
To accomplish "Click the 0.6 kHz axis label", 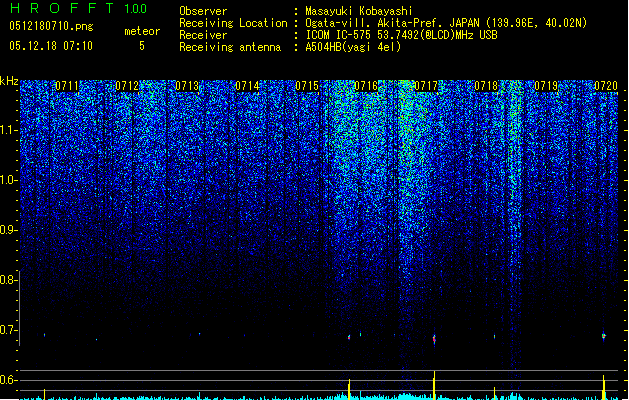I will [8, 380].
